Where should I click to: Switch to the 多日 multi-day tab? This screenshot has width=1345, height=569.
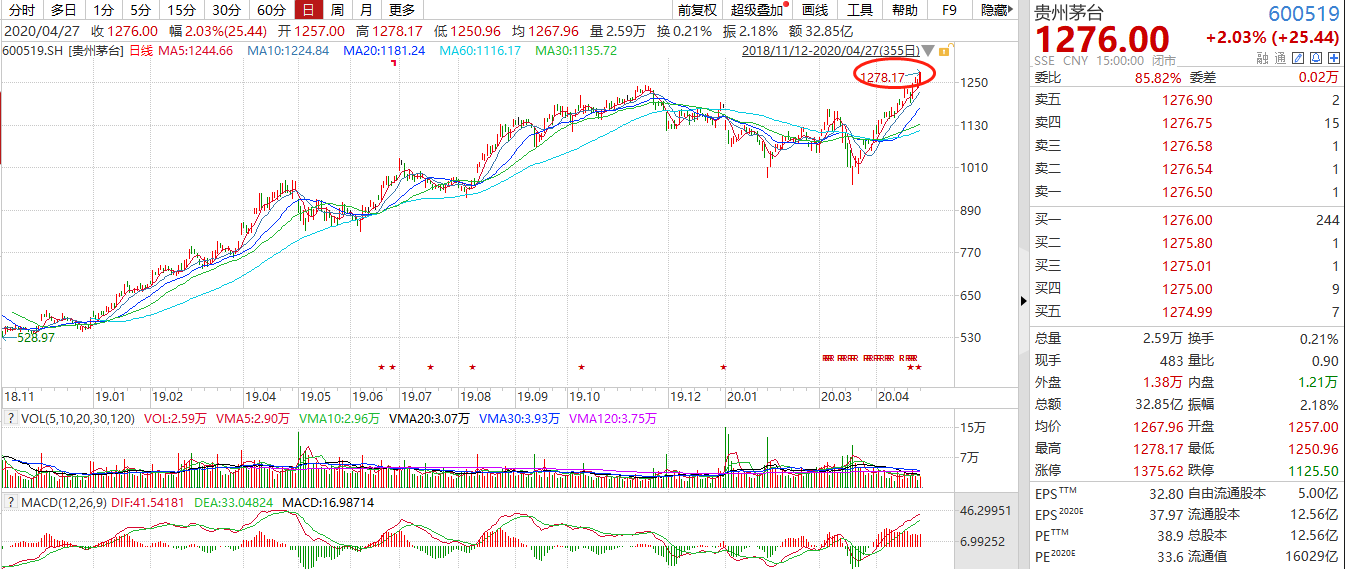[x=64, y=10]
